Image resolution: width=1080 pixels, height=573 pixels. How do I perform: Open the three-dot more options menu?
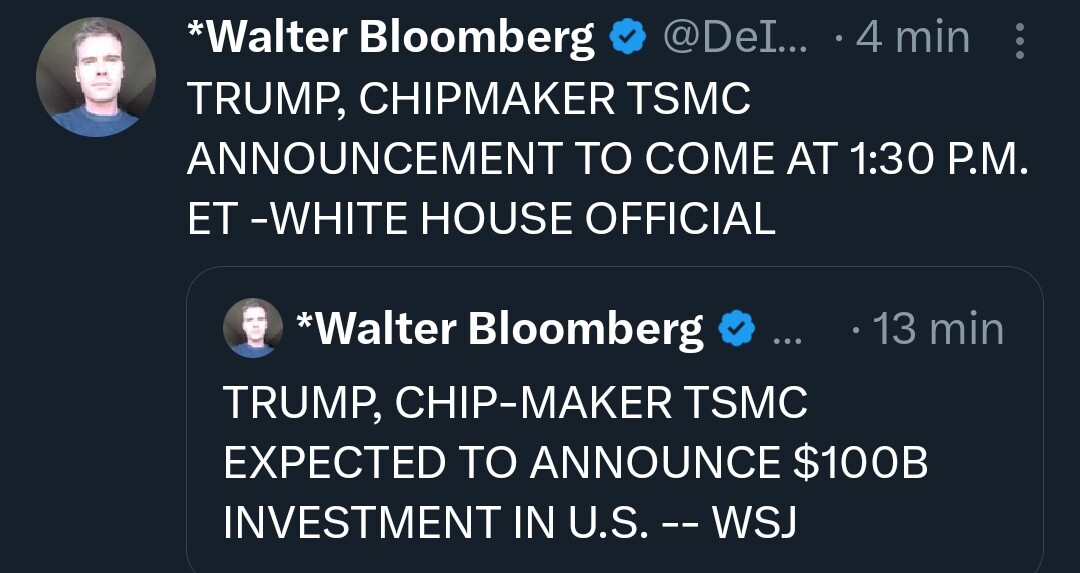pyautogui.click(x=1019, y=40)
